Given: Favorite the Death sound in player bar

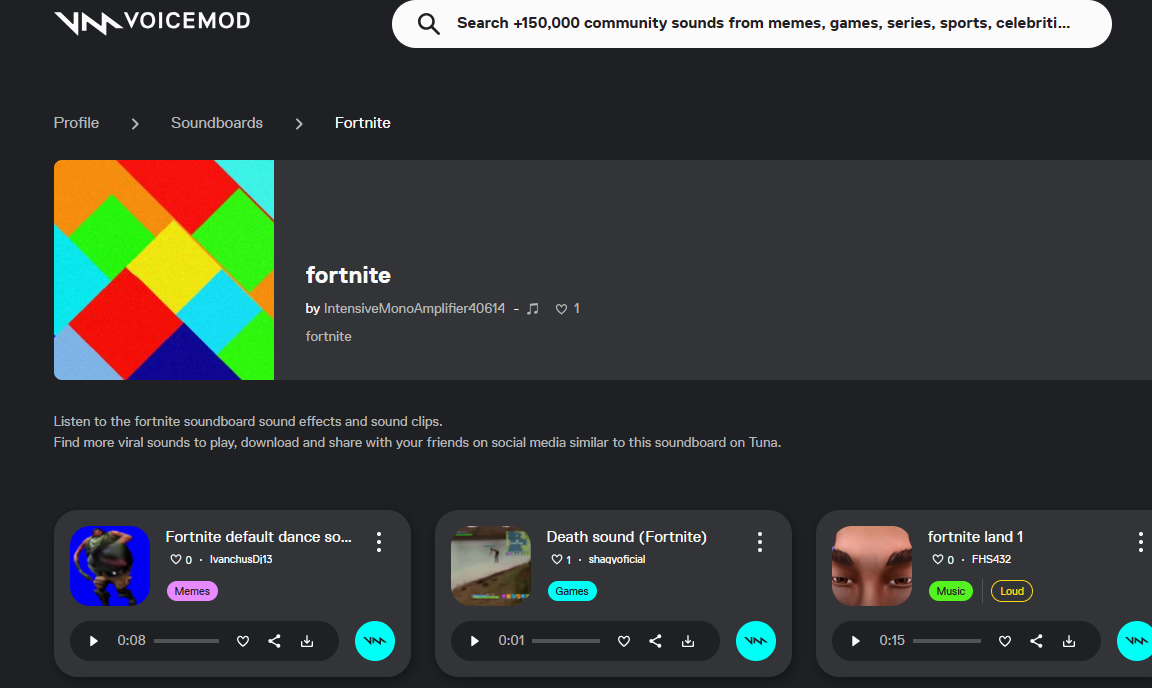Looking at the screenshot, I should 624,641.
